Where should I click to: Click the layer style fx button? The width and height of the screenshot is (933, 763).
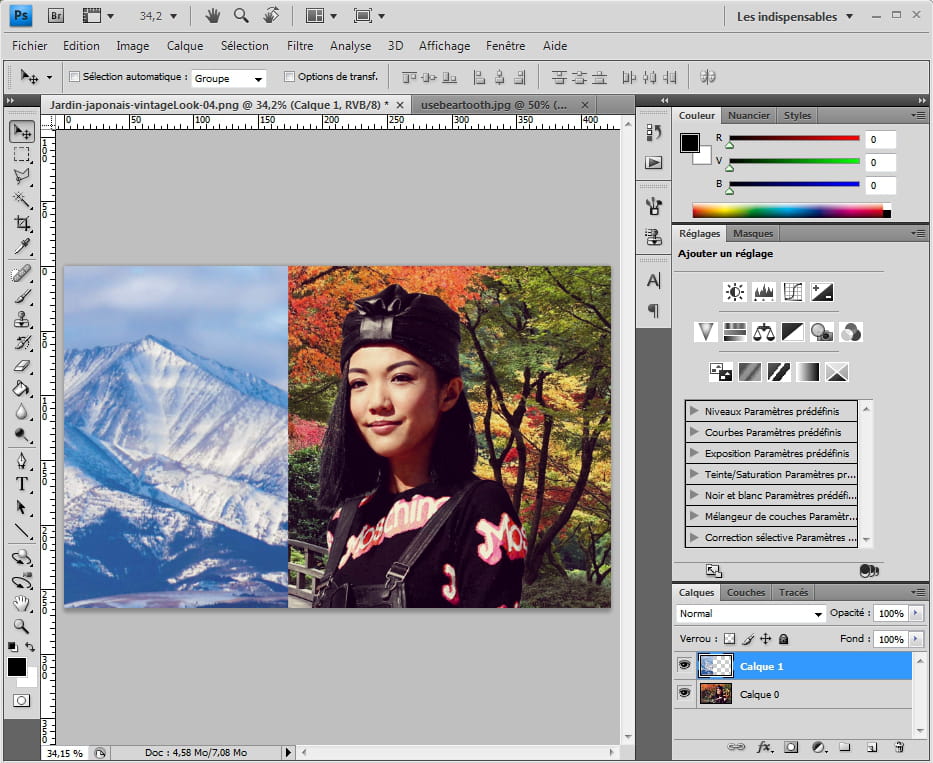(764, 748)
